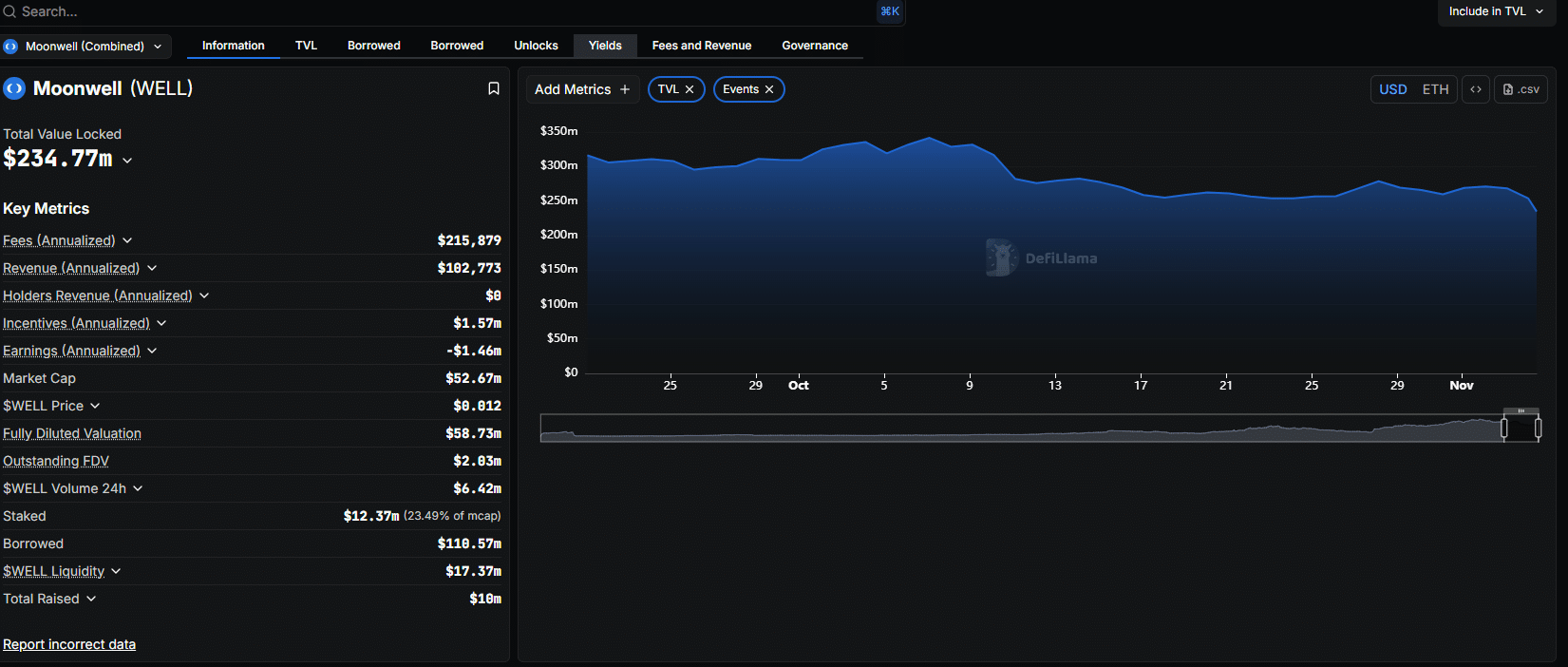Remove the Events metric chip
The image size is (1568, 667).
click(x=769, y=89)
